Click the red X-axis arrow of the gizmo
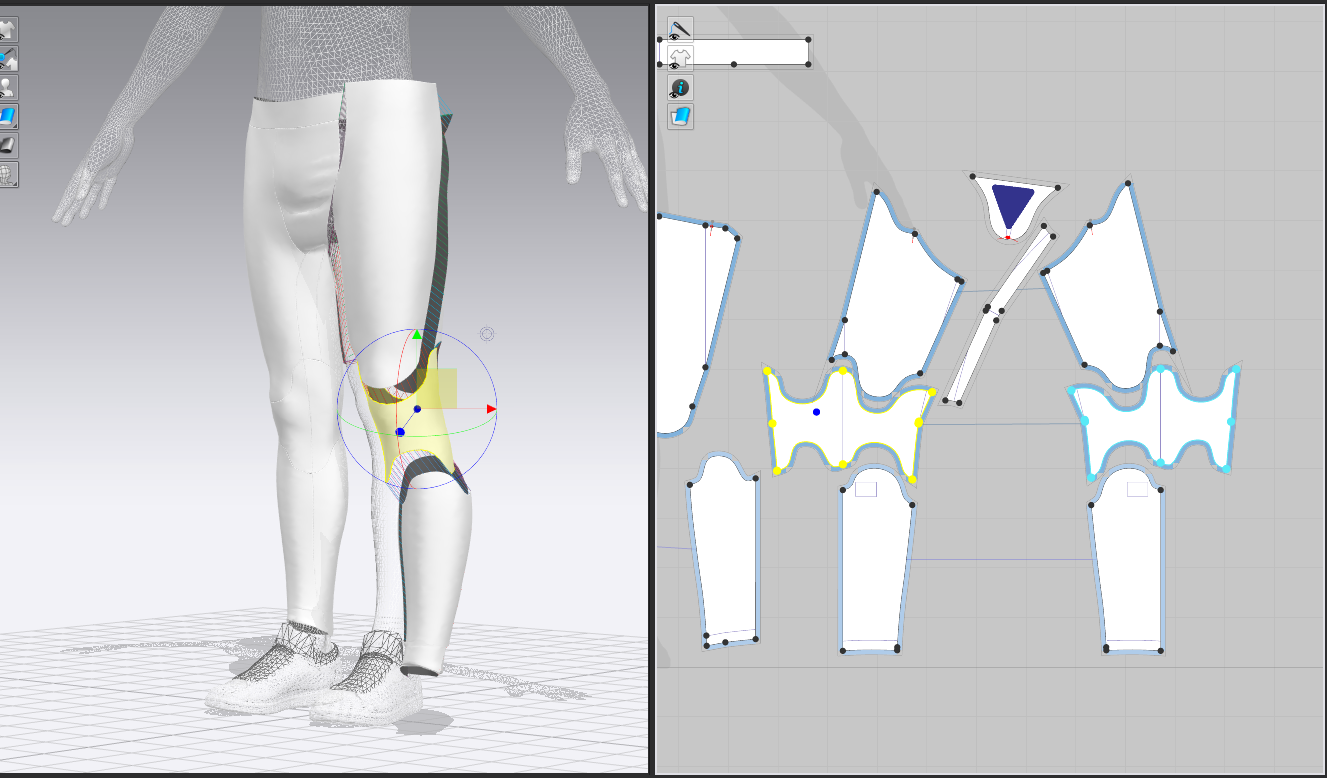This screenshot has height=778, width=1327. click(x=491, y=408)
